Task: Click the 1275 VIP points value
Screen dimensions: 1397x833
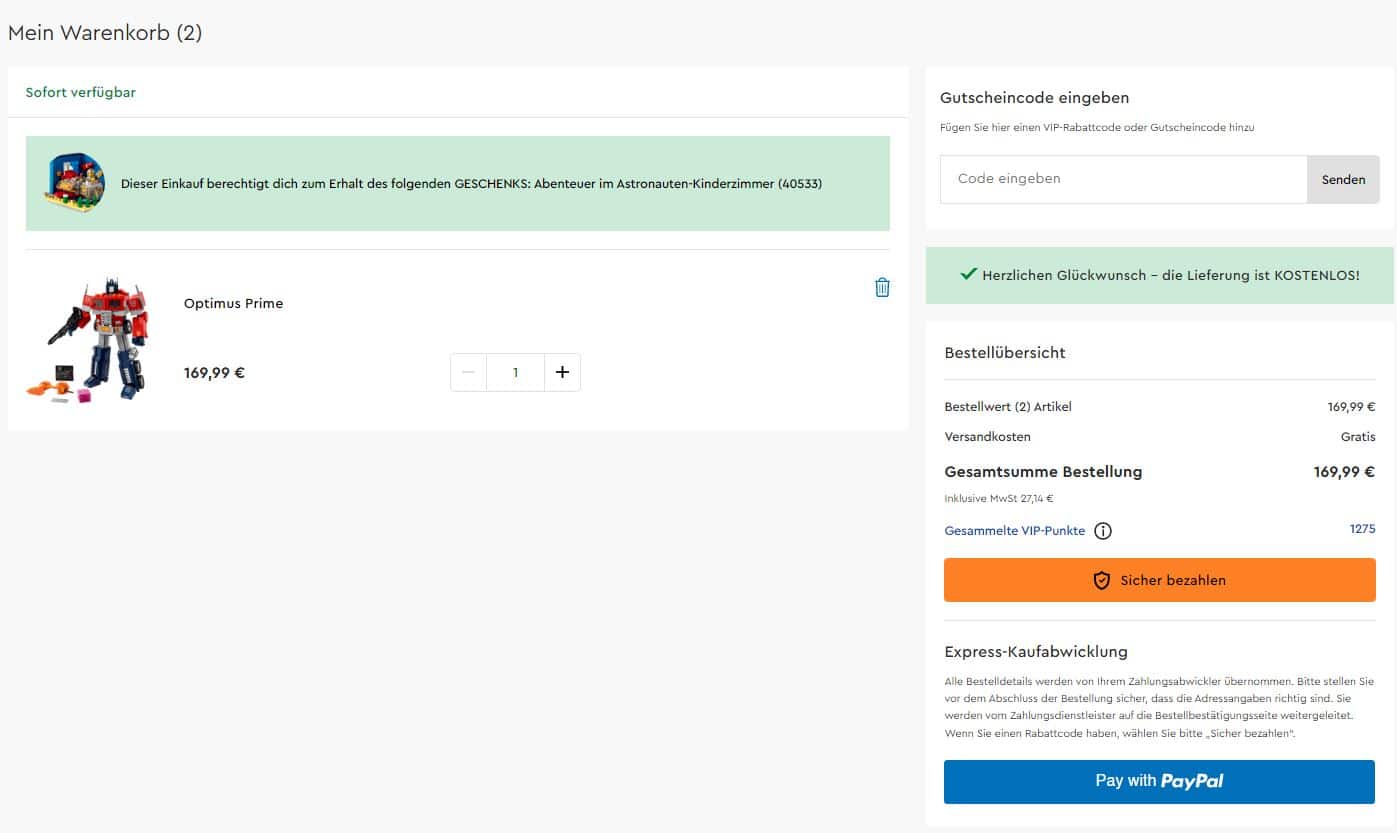Action: tap(1362, 529)
